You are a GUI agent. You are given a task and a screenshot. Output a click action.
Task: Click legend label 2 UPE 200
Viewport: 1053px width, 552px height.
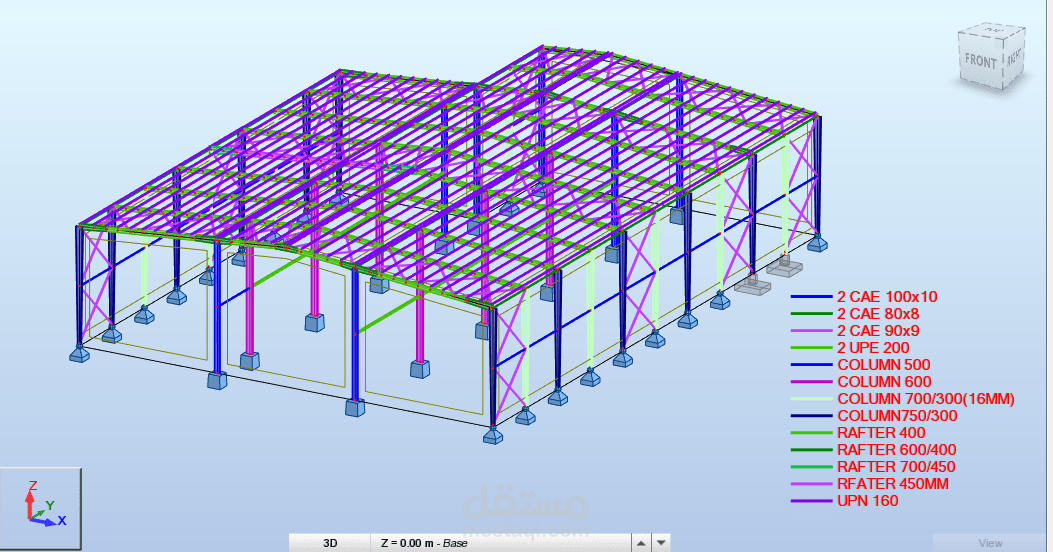(x=873, y=348)
